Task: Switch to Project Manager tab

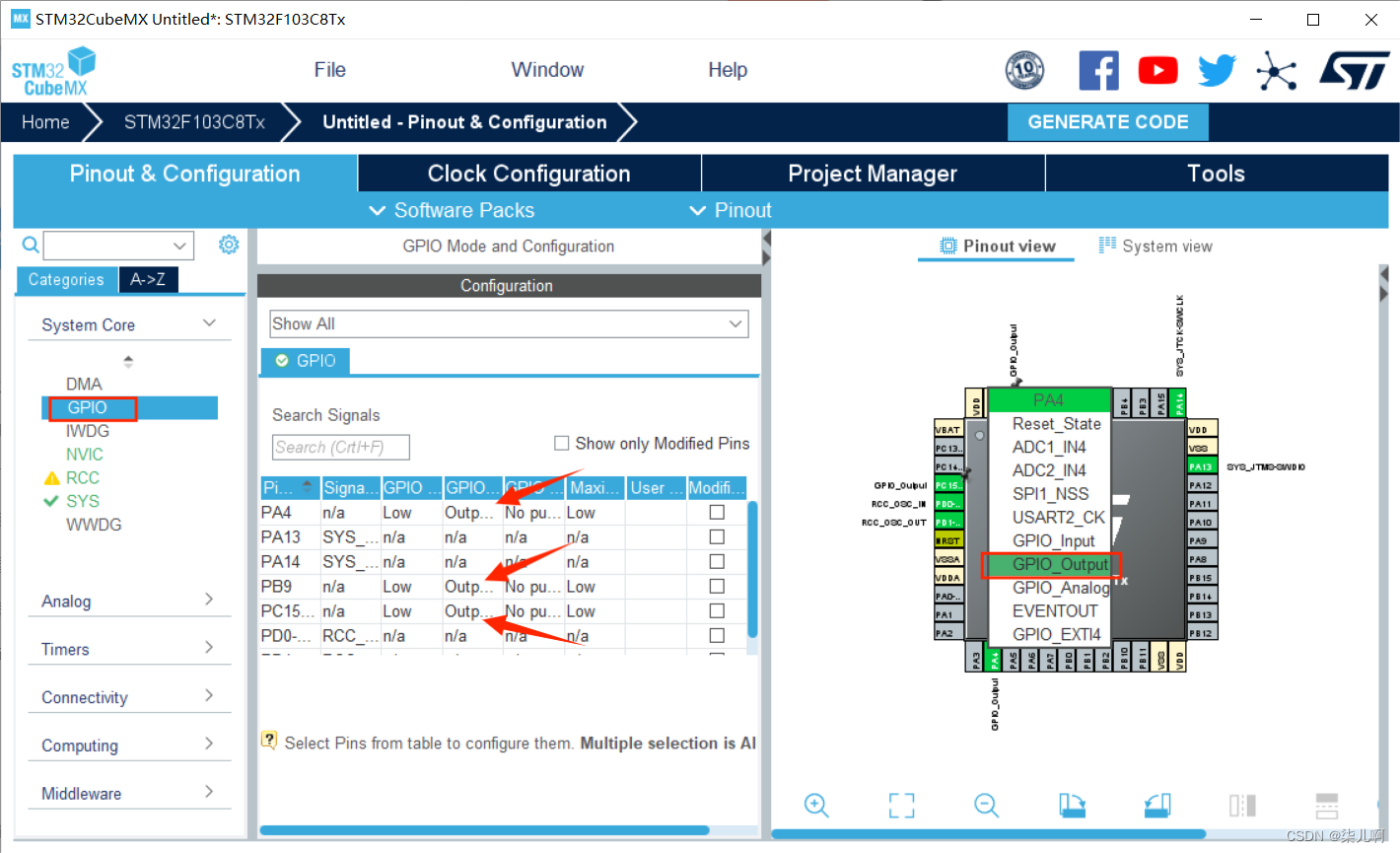Action: [x=873, y=174]
